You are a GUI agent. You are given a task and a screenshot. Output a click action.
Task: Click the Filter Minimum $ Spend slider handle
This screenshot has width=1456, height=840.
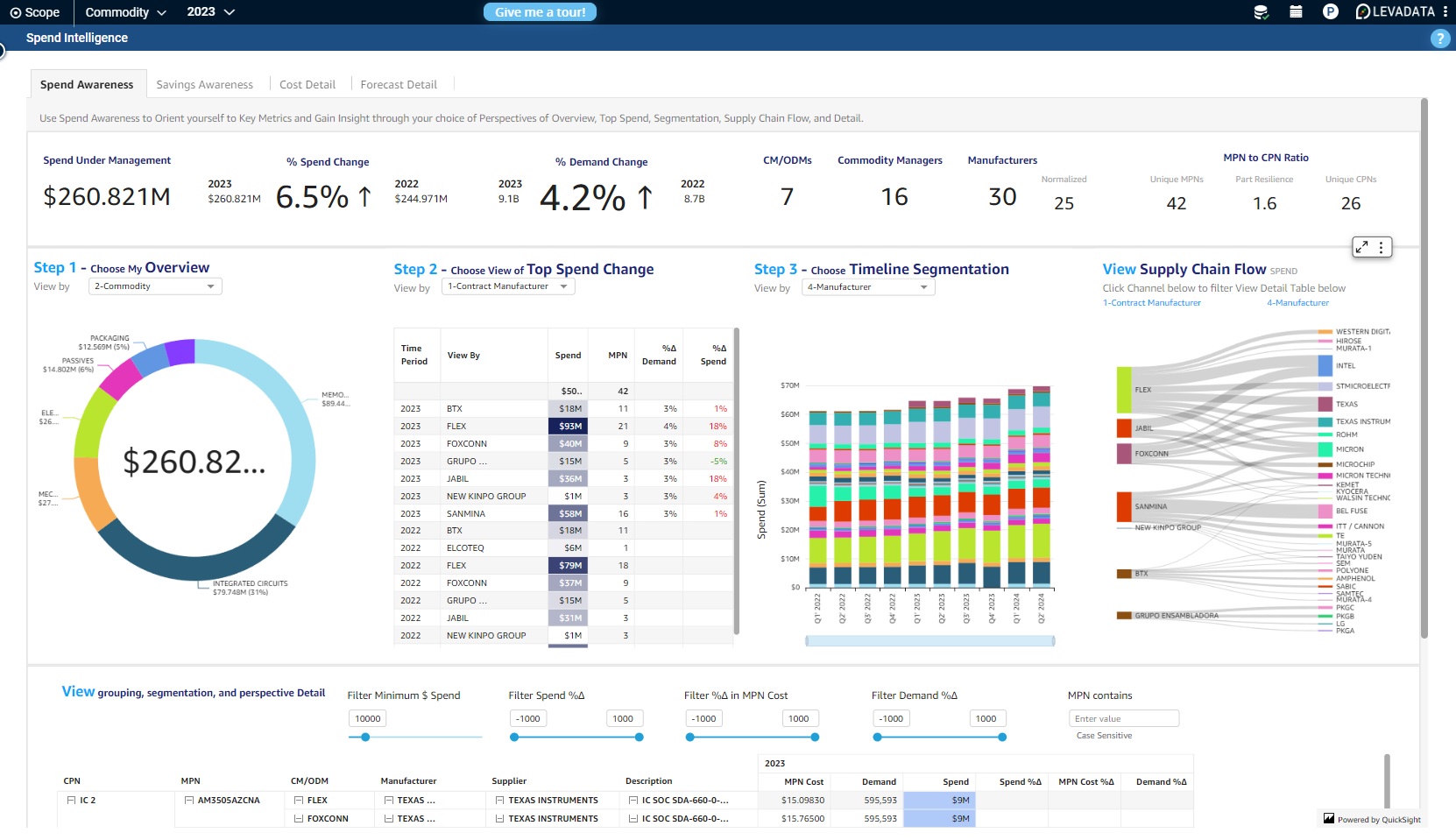coord(365,738)
